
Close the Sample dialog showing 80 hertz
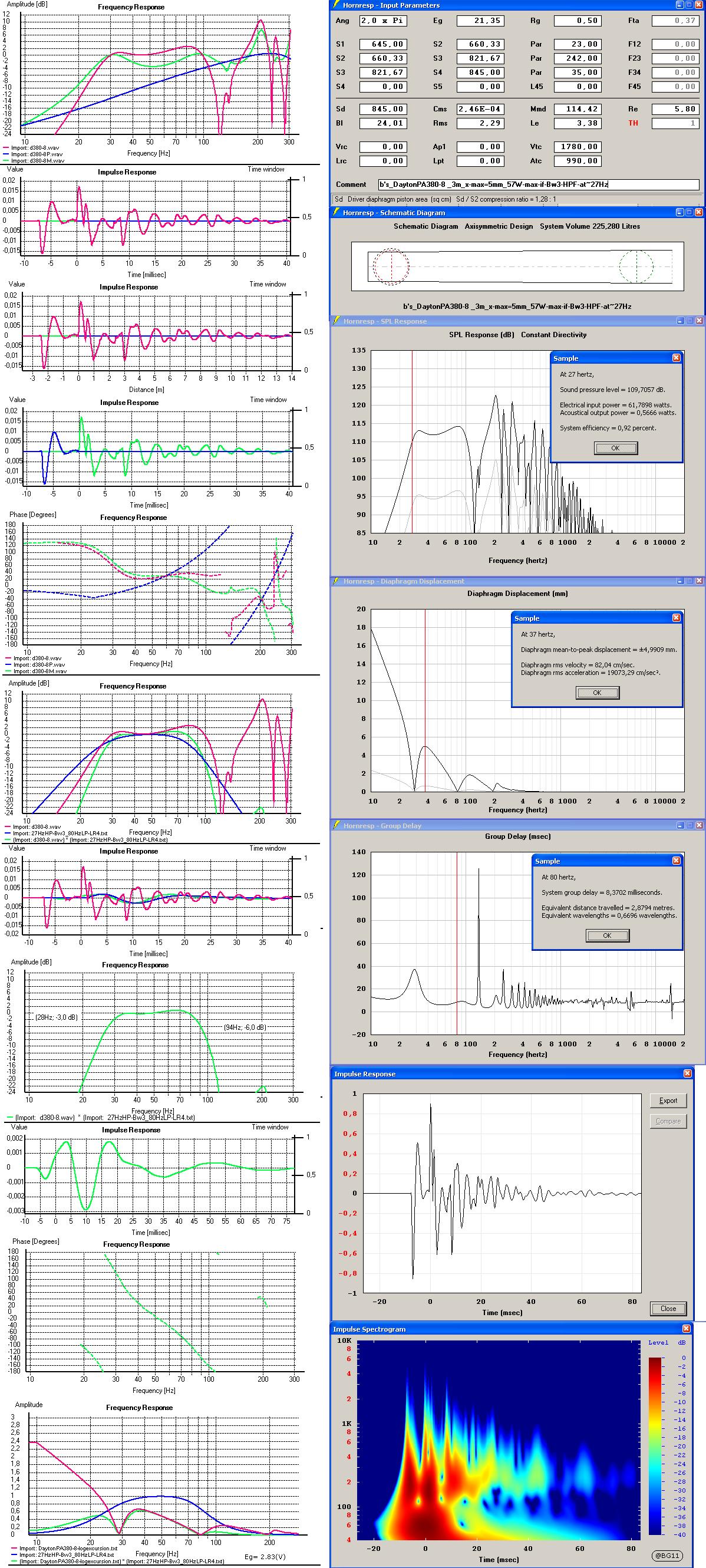tap(676, 861)
